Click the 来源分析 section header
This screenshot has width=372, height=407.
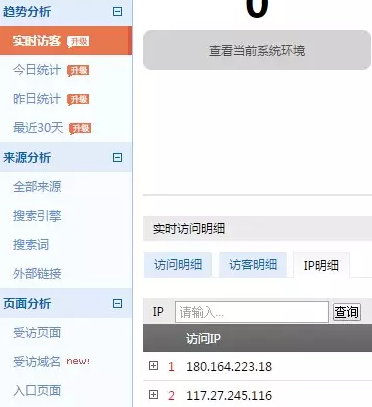click(x=66, y=157)
